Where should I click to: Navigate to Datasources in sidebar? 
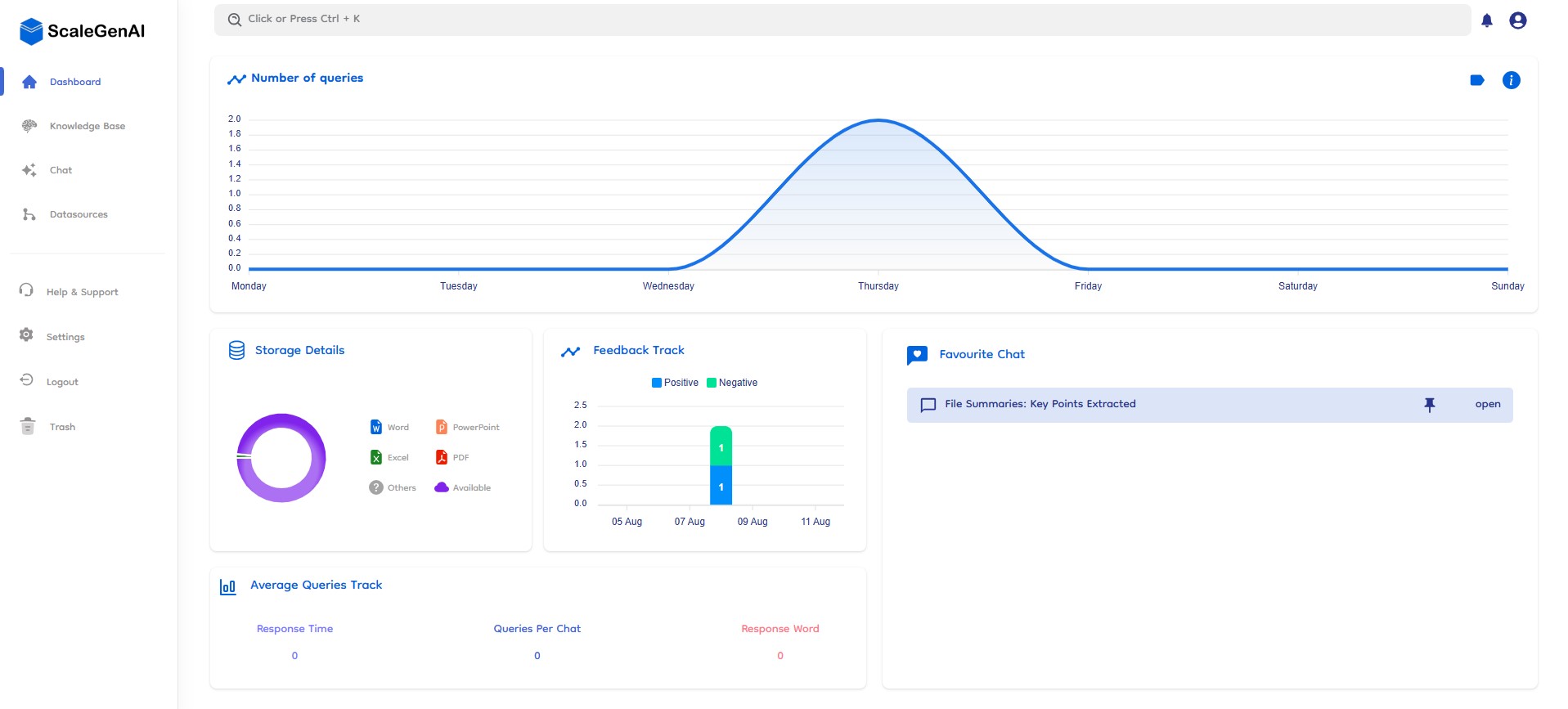click(x=79, y=214)
